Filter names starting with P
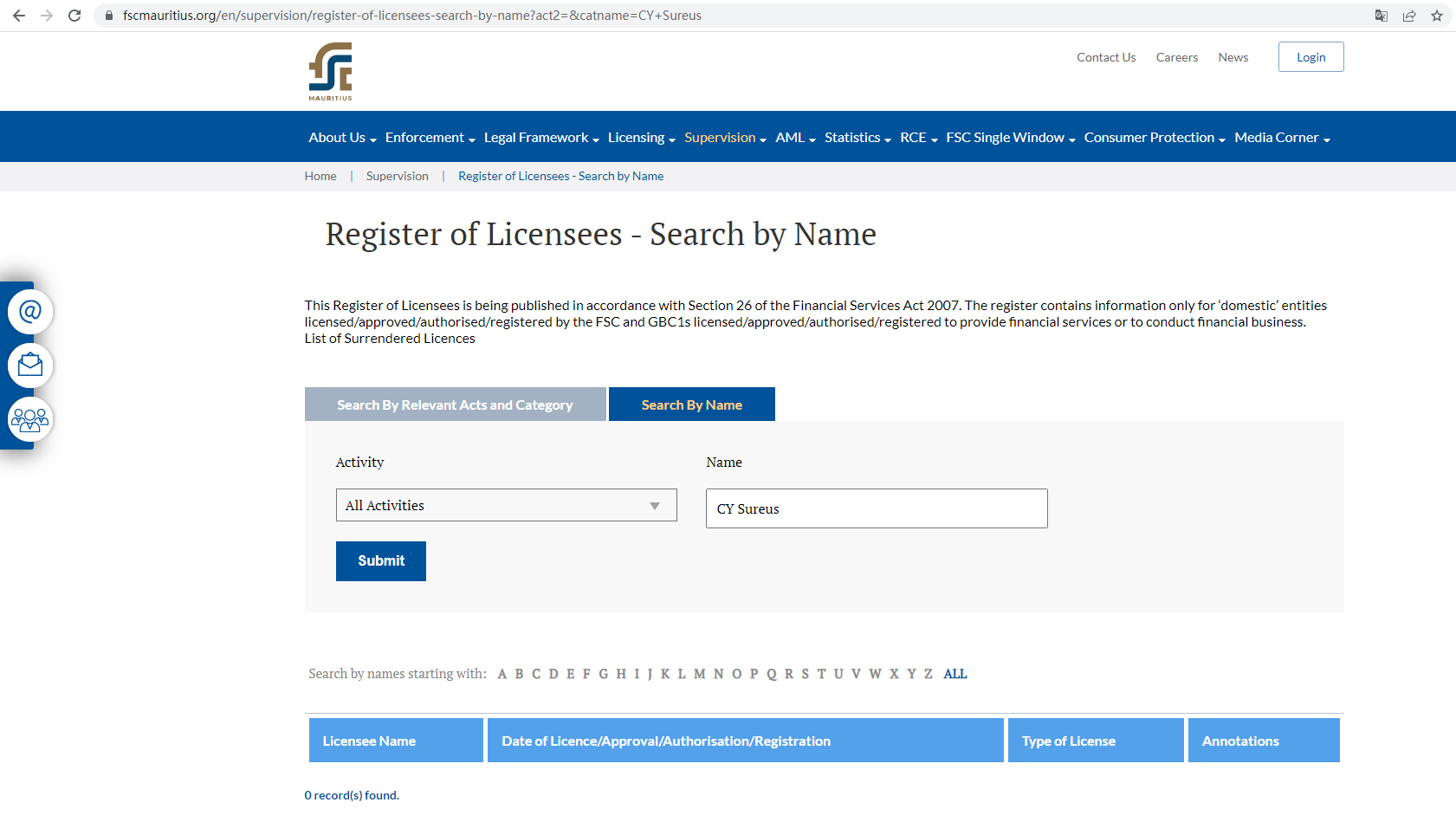The width and height of the screenshot is (1456, 822). coord(754,674)
